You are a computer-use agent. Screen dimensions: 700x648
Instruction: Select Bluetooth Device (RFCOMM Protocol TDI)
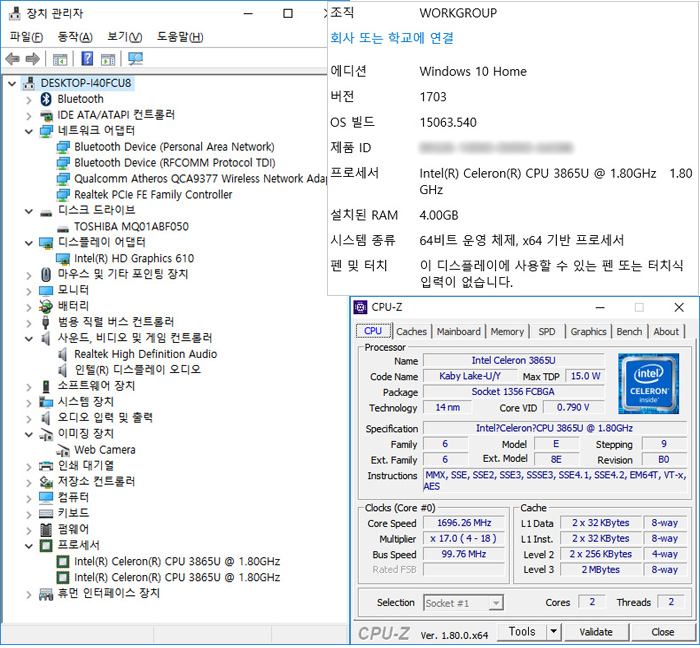175,163
